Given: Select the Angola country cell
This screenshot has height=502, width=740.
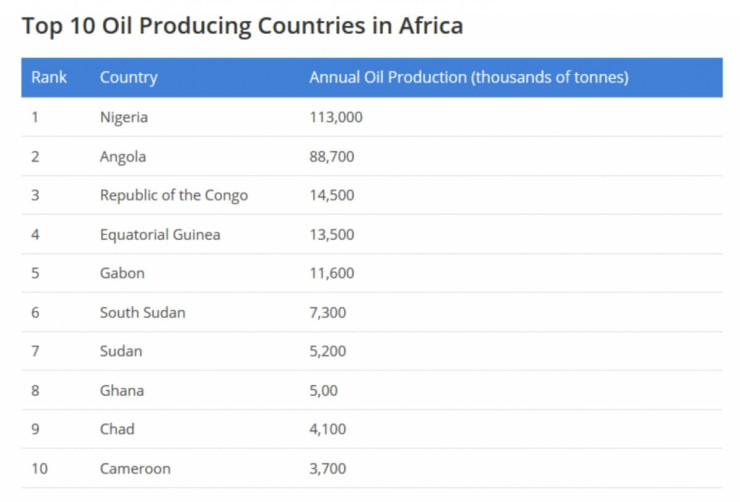Looking at the screenshot, I should (123, 156).
